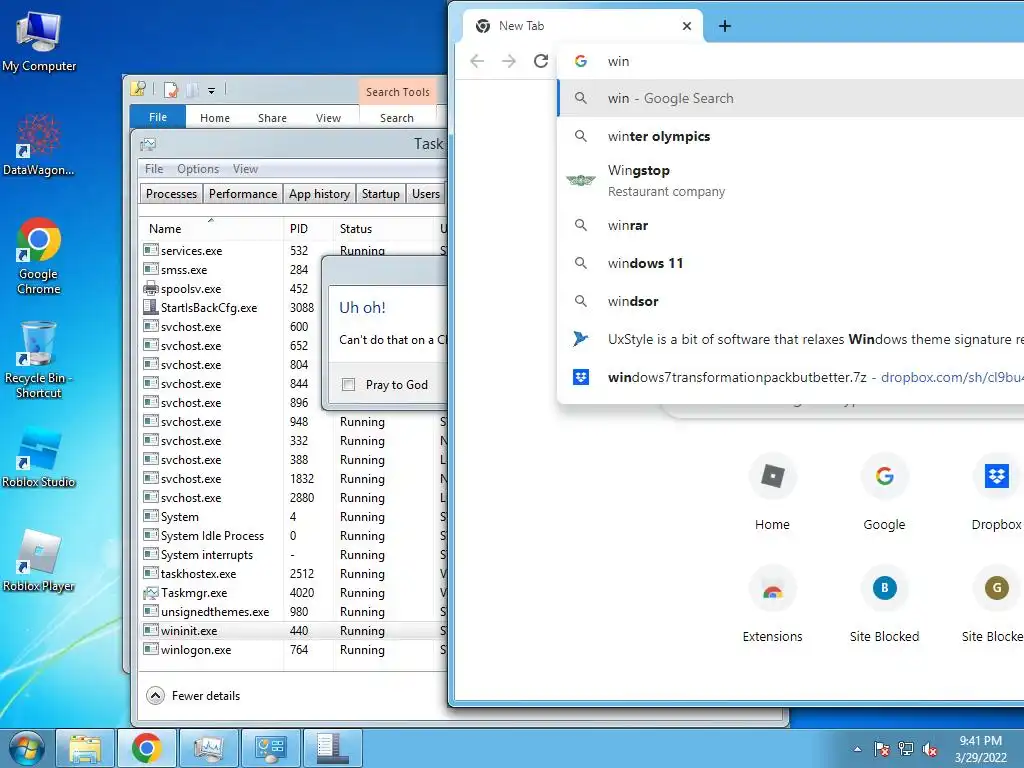Open the Site Blocked tile with B icon

pyautogui.click(x=884, y=604)
